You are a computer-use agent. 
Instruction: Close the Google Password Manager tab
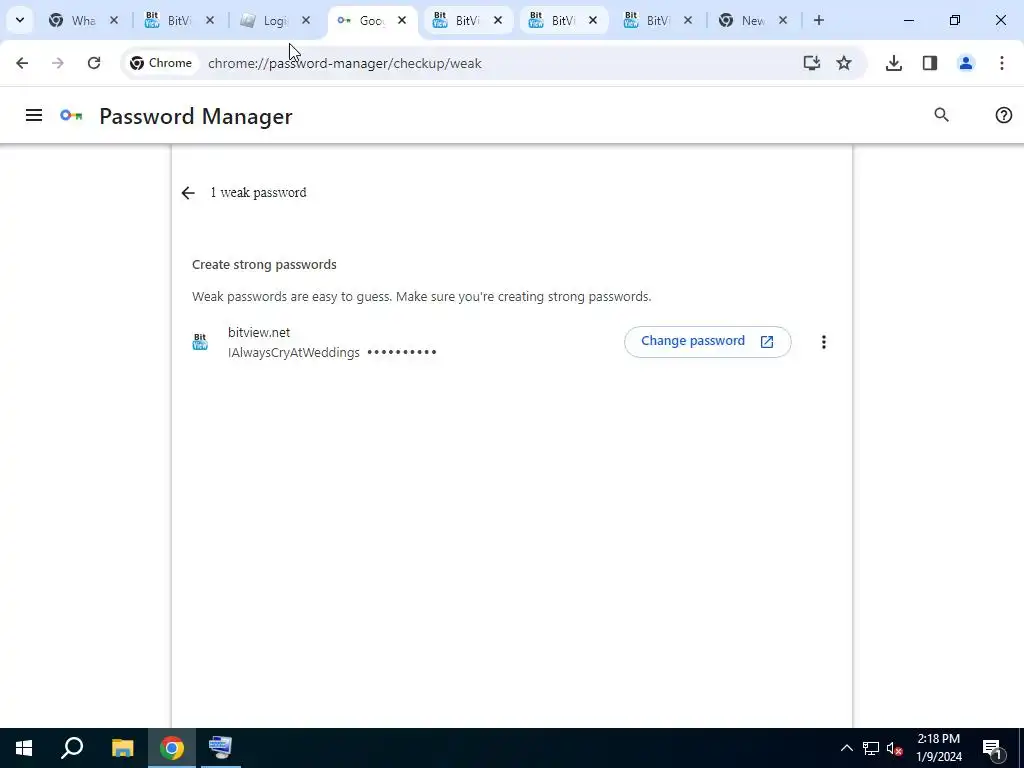(402, 20)
